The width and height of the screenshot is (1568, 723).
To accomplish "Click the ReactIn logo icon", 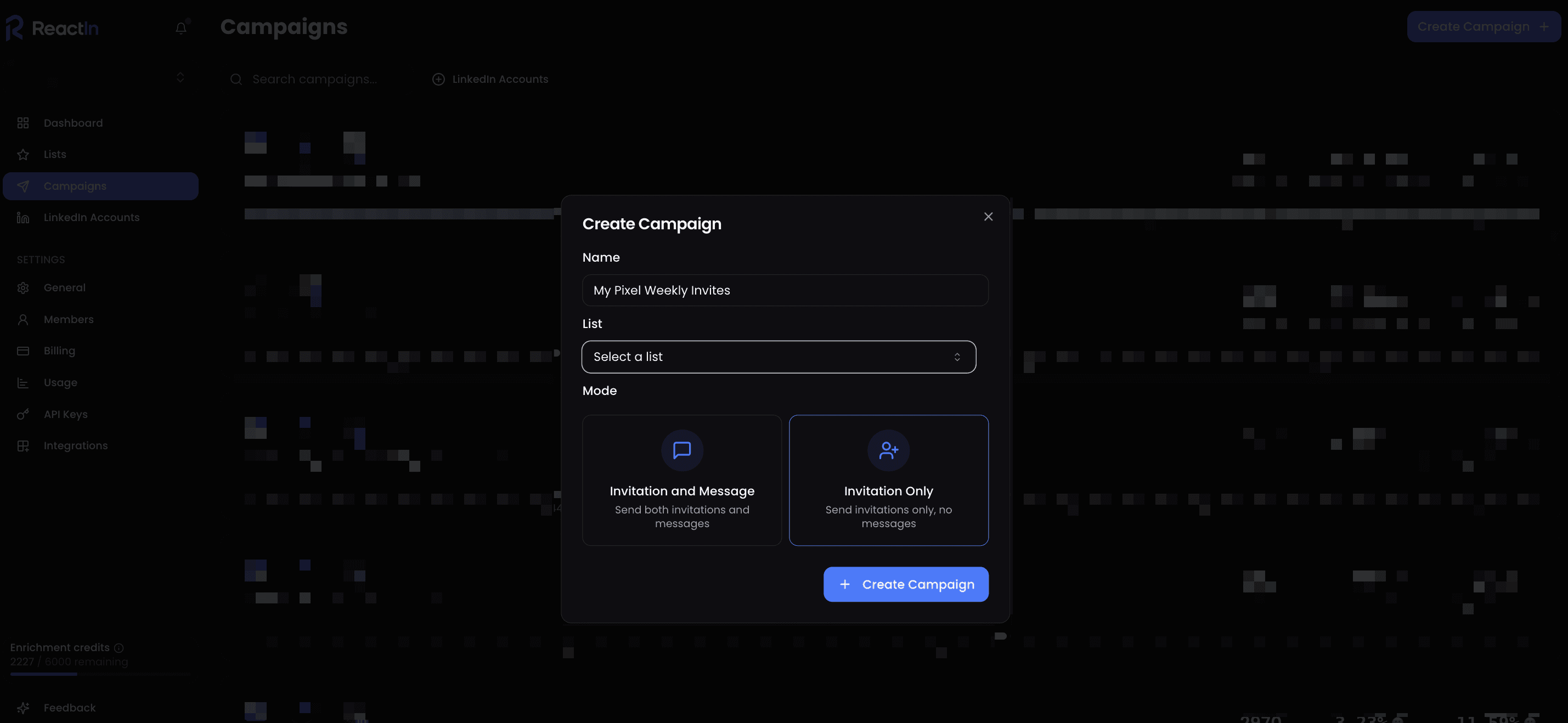I will (15, 28).
